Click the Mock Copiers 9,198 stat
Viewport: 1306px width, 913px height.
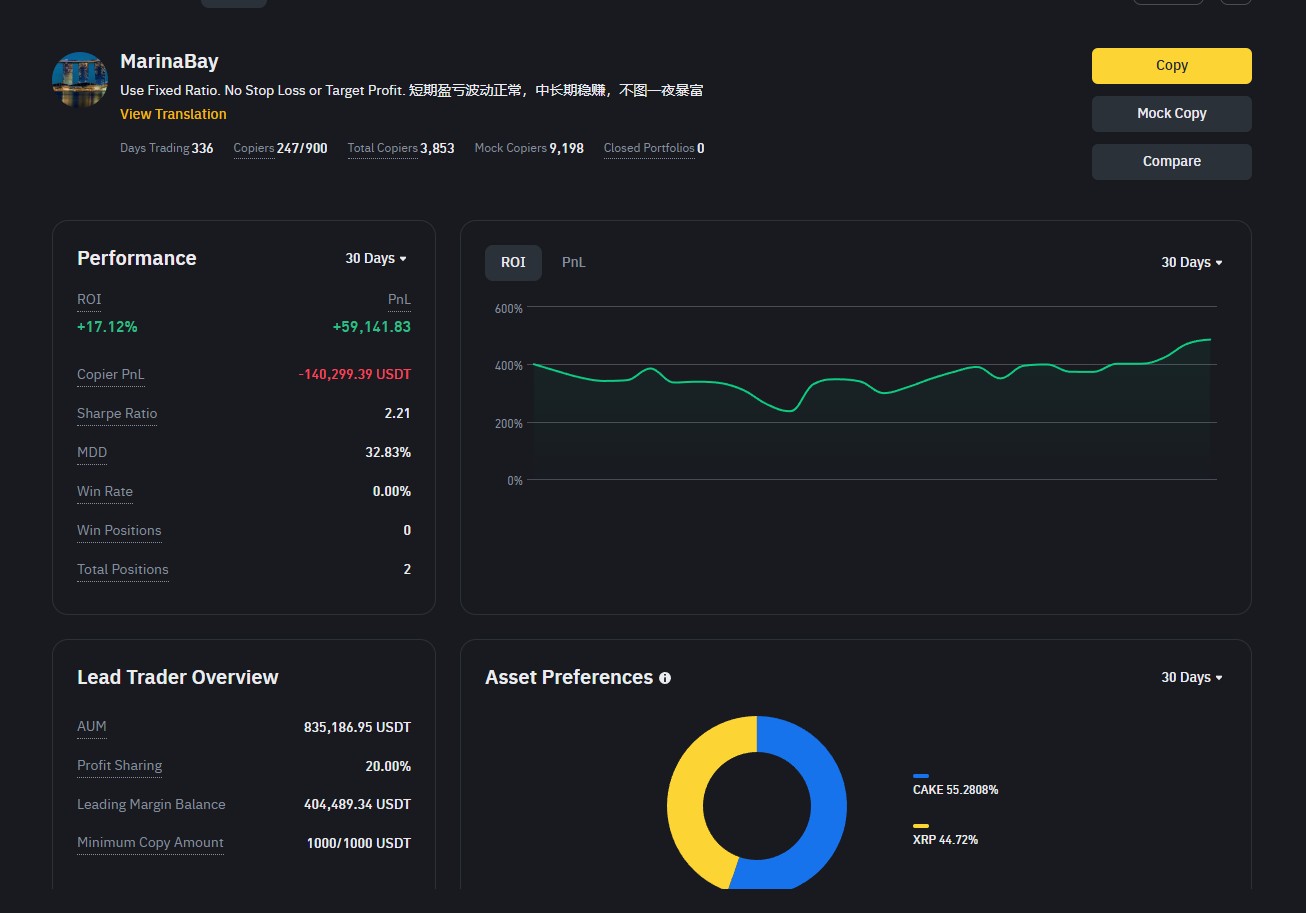[529, 148]
